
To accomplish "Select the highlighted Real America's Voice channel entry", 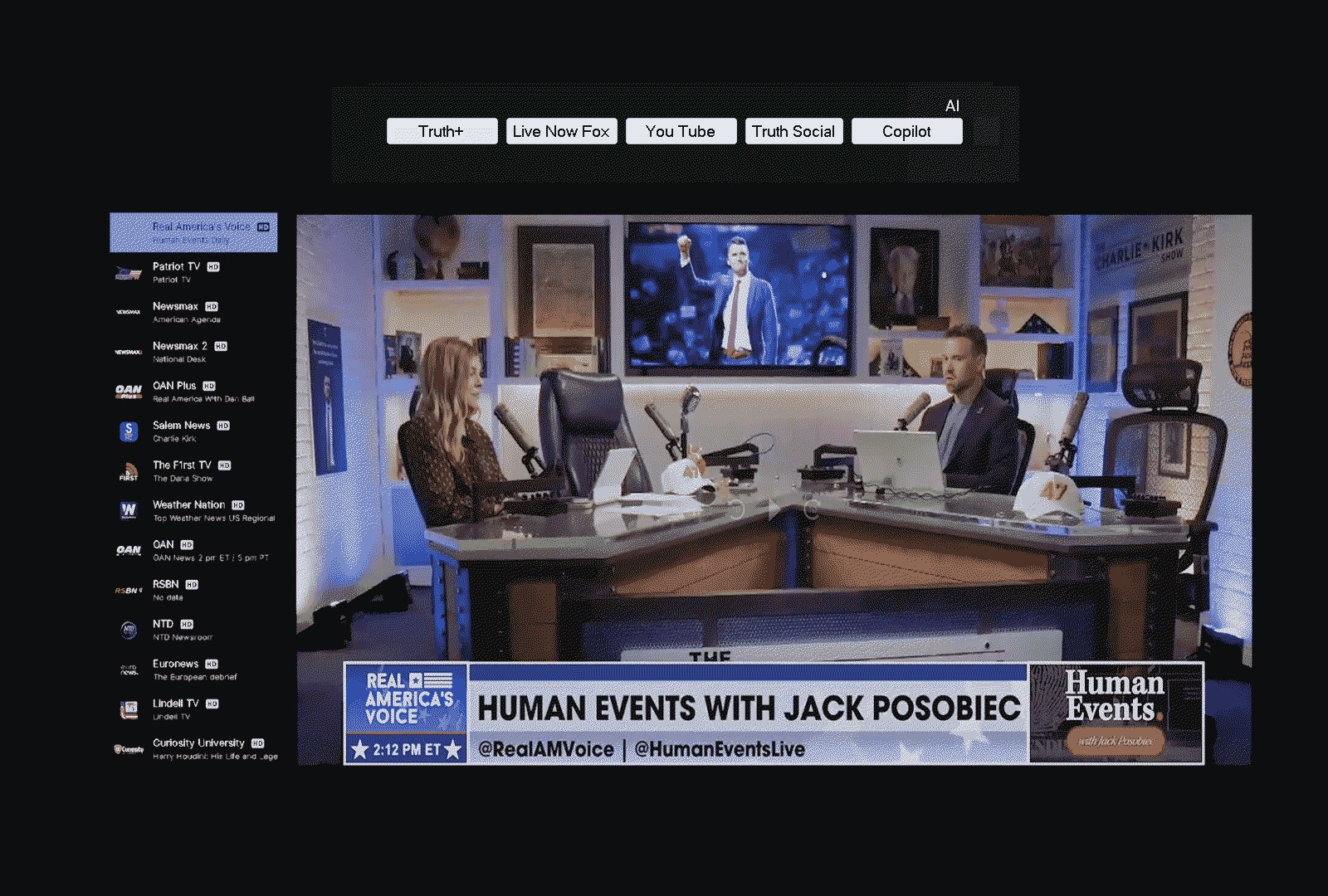I will click(193, 232).
